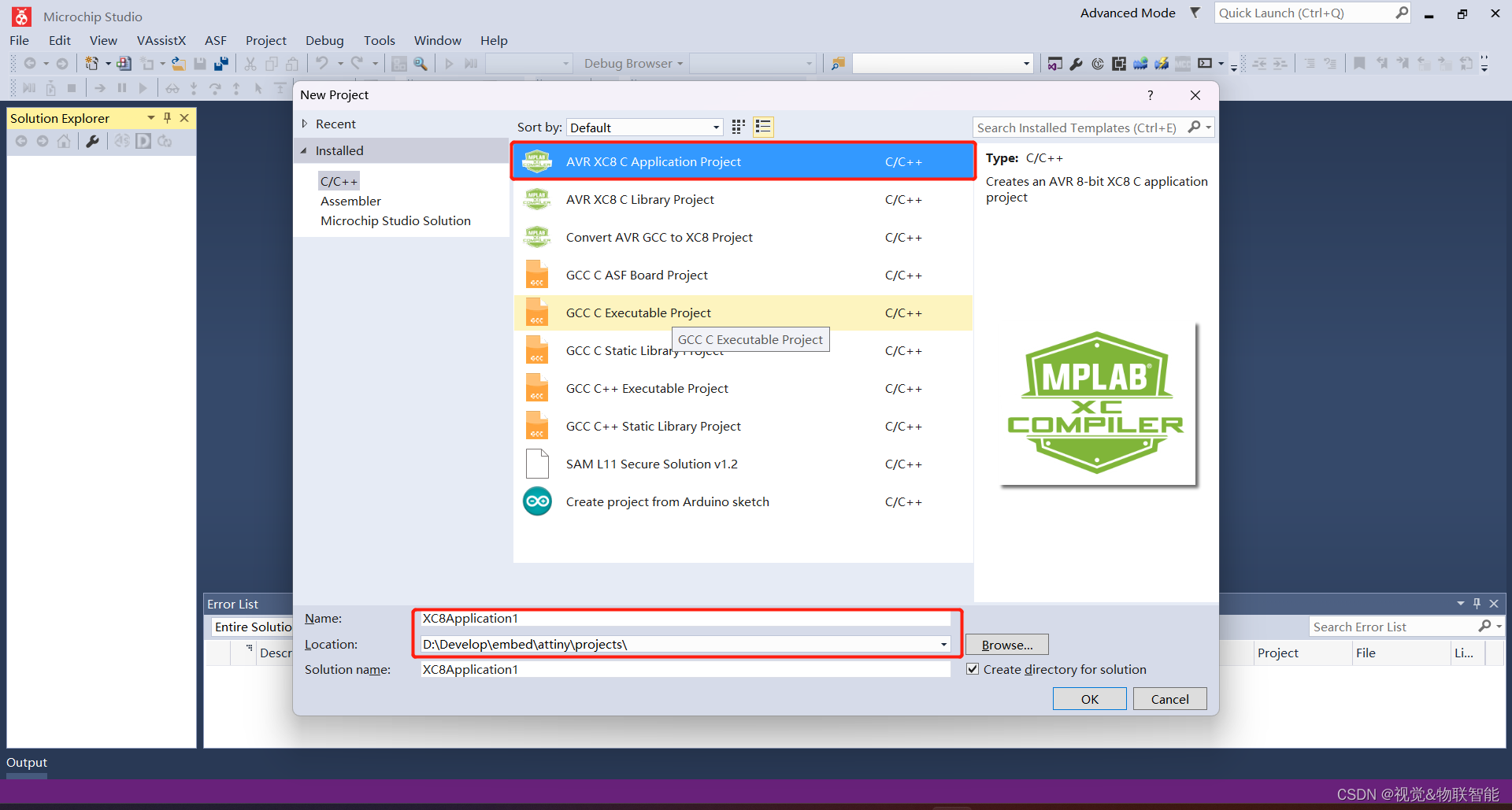
Task: Click the Quick Launch search magnifier
Action: pos(1402,13)
